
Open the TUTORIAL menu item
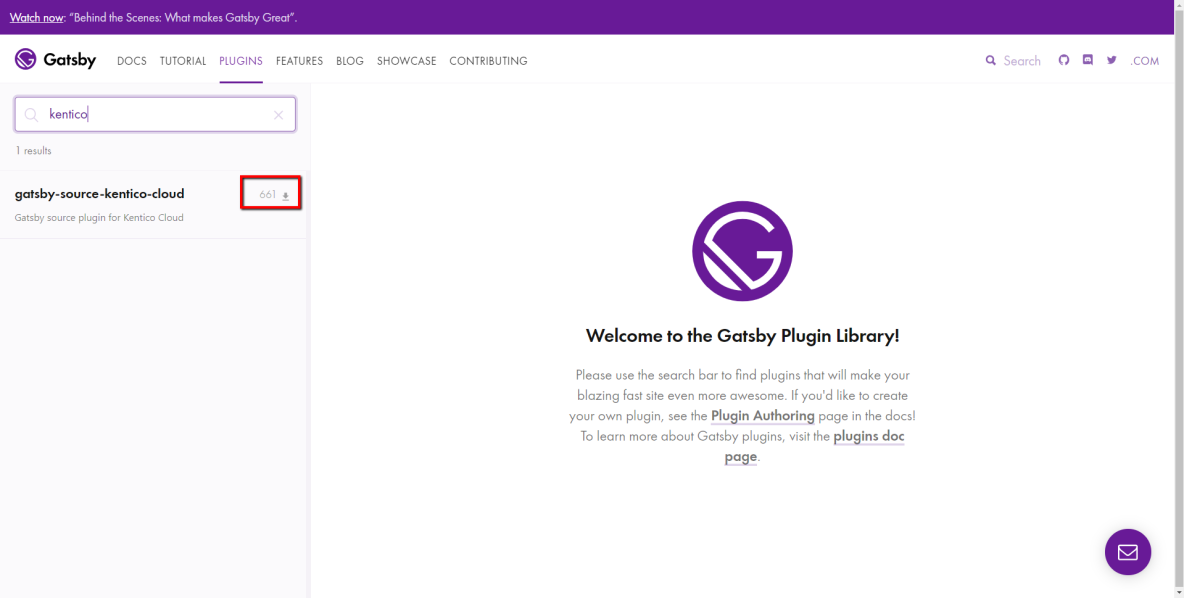tap(183, 61)
